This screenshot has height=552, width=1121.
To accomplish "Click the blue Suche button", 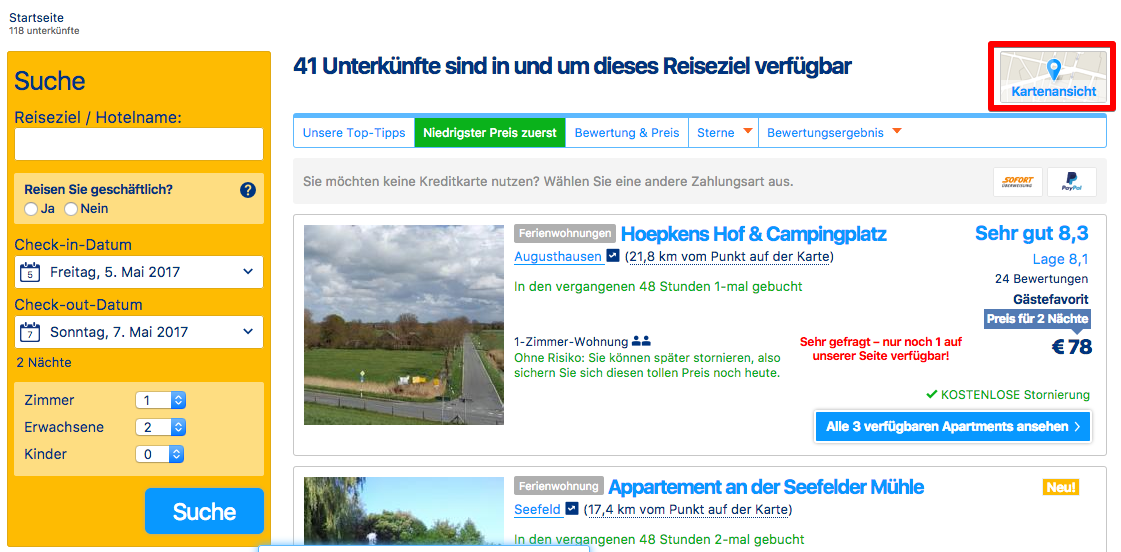I will [x=204, y=511].
